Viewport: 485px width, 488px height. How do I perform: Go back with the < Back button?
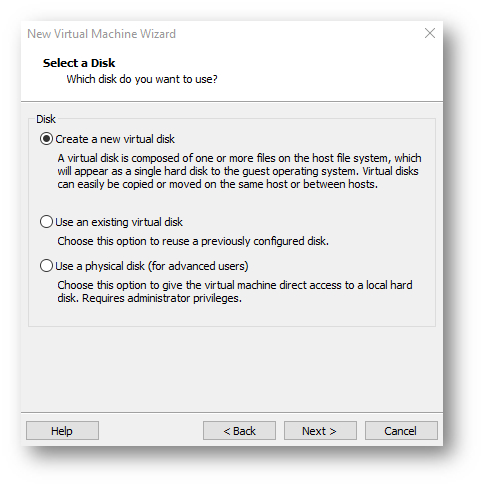point(239,431)
